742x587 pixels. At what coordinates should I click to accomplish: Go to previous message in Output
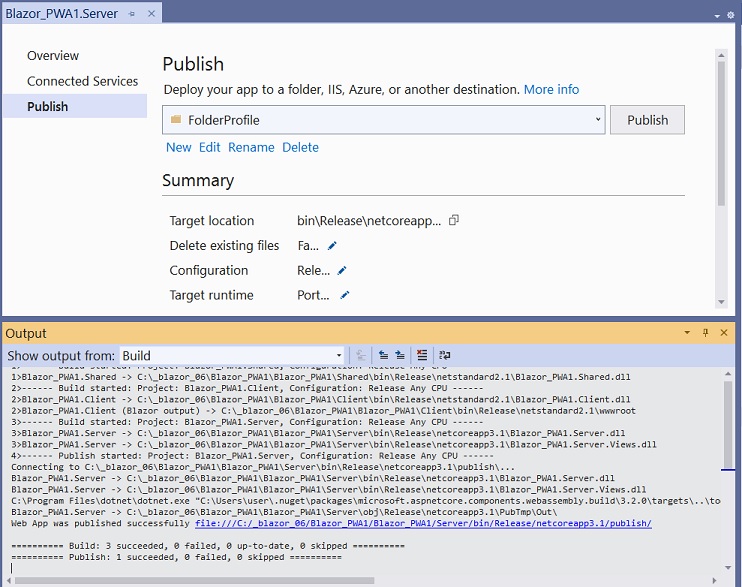(383, 355)
